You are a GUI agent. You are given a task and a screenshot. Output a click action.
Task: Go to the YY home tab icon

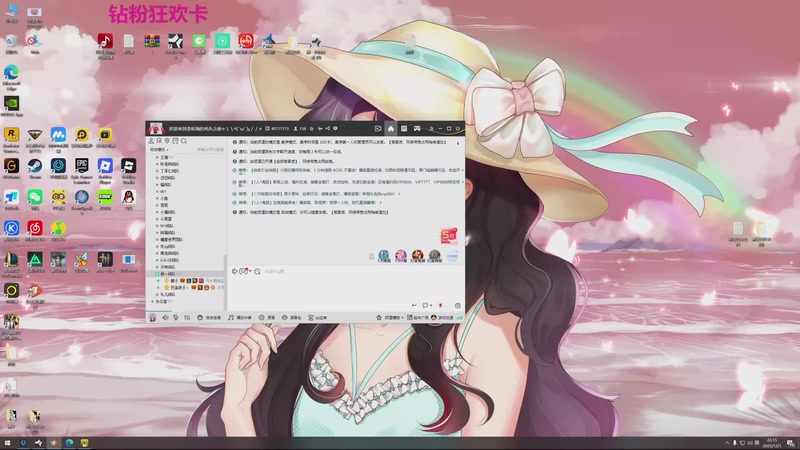coord(390,129)
